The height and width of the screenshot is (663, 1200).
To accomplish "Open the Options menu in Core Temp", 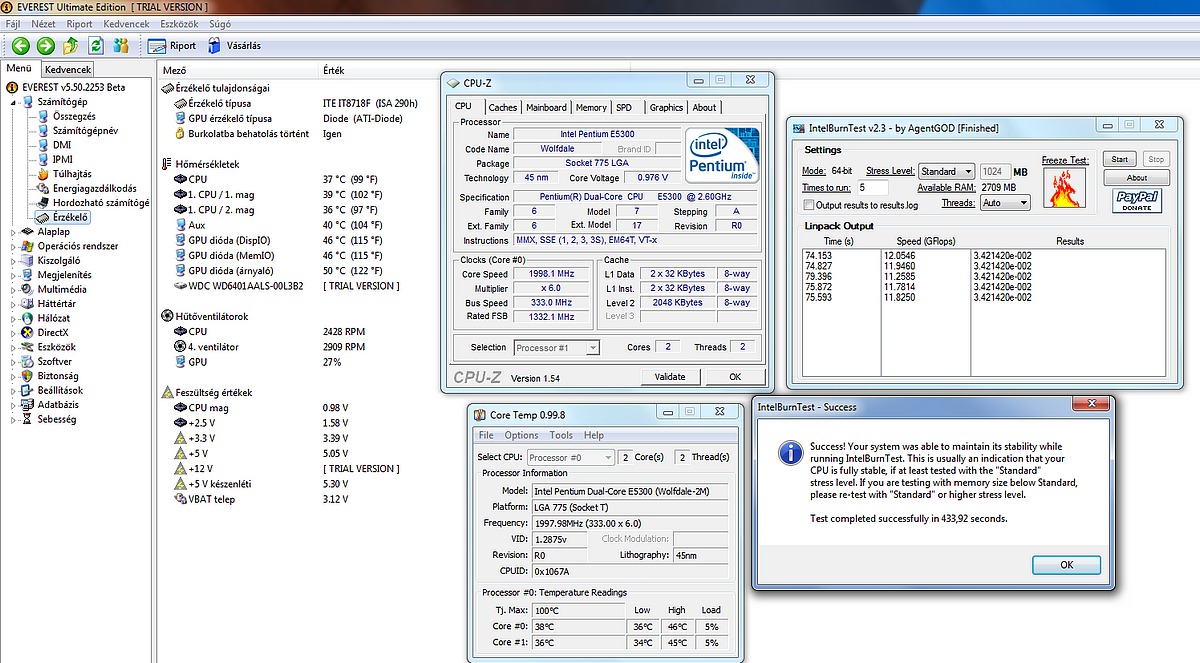I will click(521, 435).
